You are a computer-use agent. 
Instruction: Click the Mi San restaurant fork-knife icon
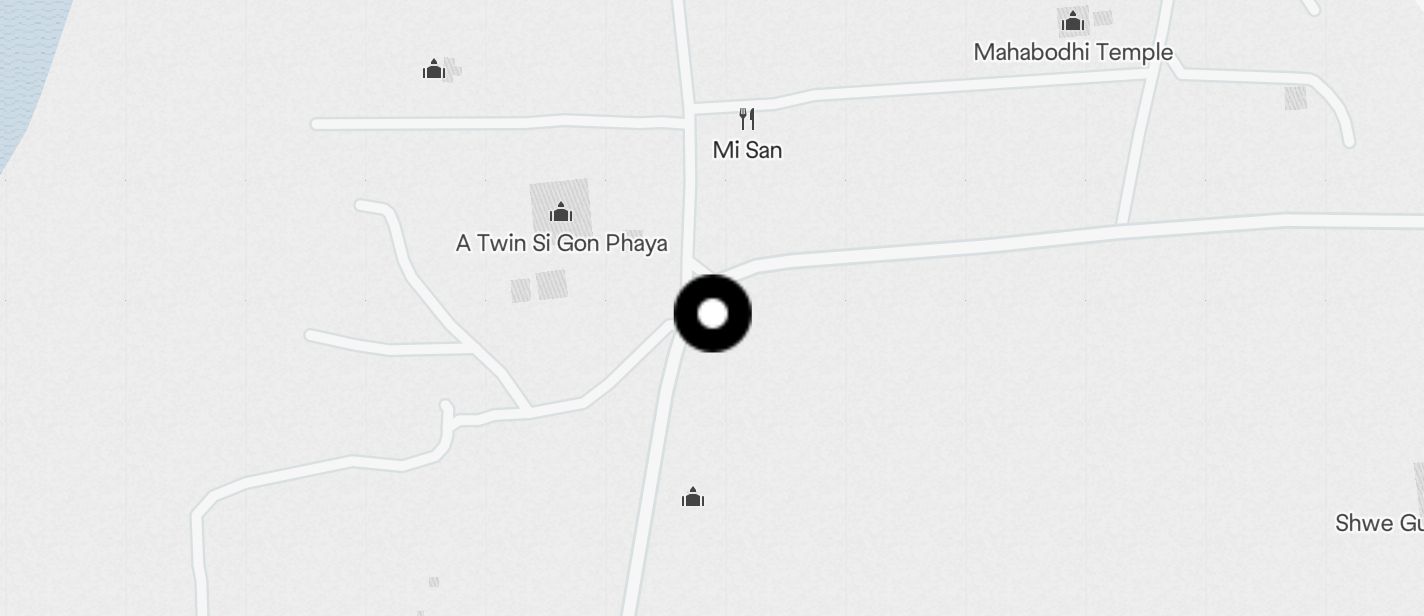tap(747, 120)
